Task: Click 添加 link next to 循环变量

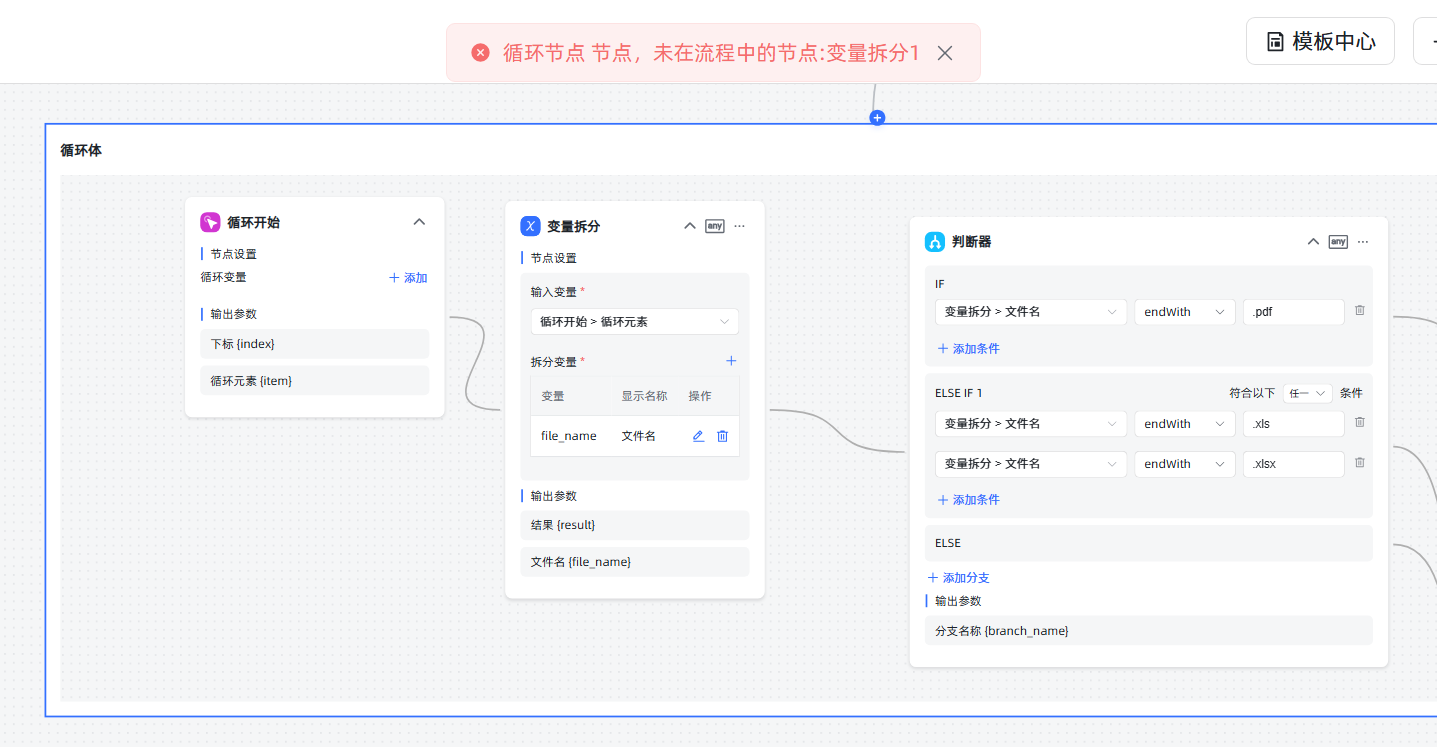Action: pos(408,278)
